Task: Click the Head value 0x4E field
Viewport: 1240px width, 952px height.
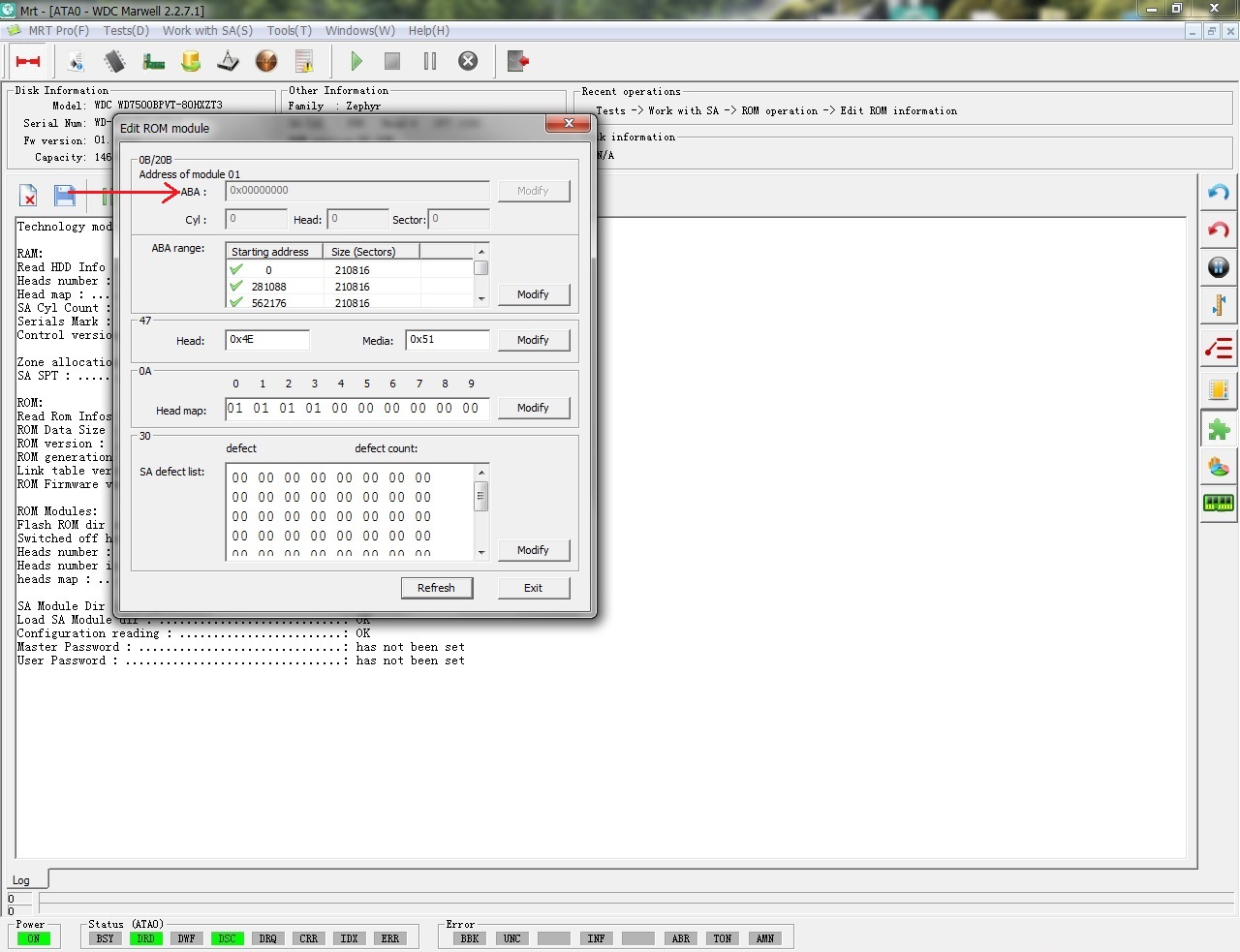Action: [x=267, y=340]
